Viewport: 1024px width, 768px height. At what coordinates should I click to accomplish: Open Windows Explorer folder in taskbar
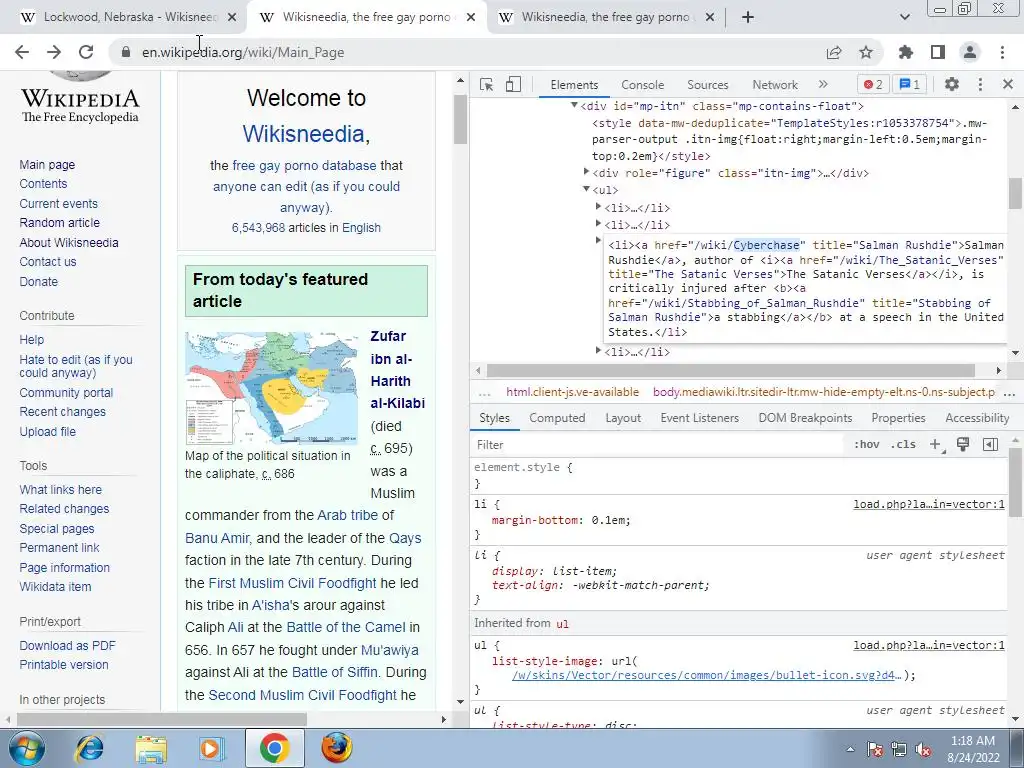tap(151, 748)
